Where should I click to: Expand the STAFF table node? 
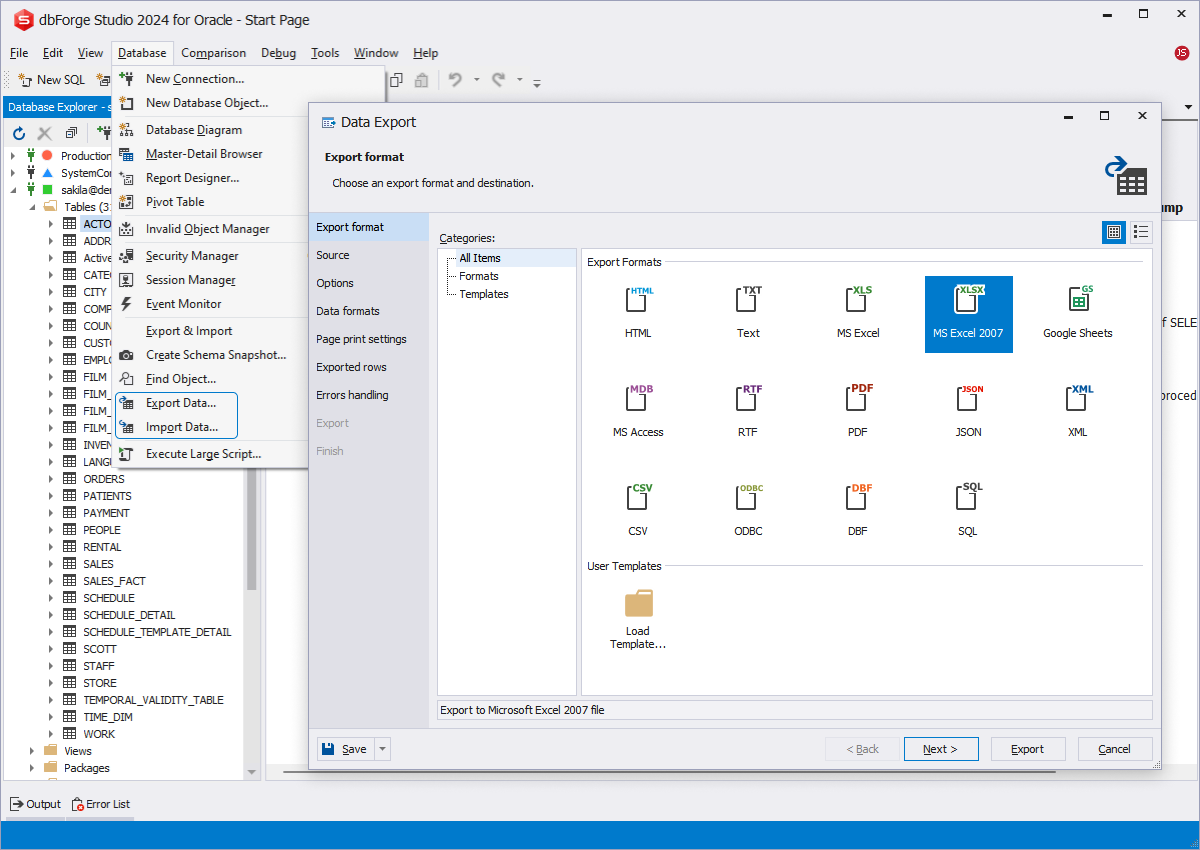point(50,666)
